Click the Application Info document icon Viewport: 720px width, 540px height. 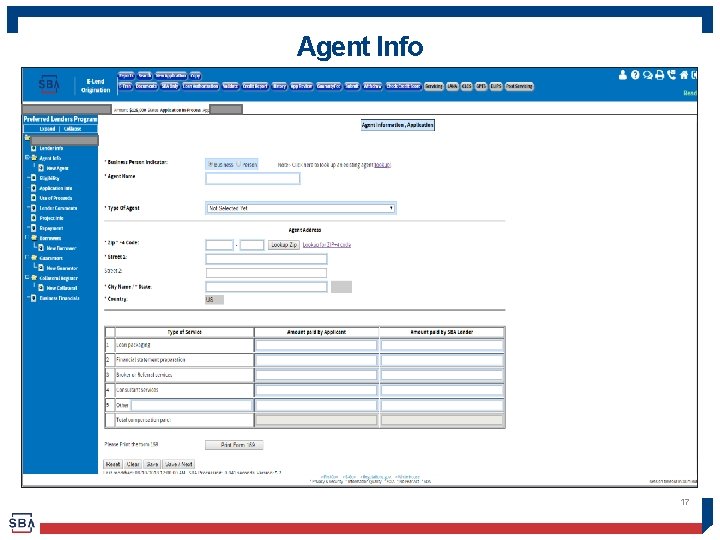pyautogui.click(x=34, y=188)
